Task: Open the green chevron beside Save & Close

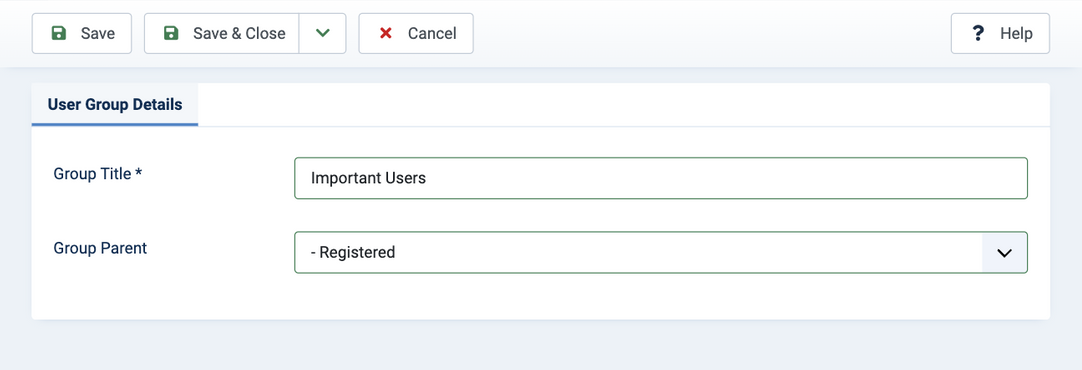Action: click(322, 33)
